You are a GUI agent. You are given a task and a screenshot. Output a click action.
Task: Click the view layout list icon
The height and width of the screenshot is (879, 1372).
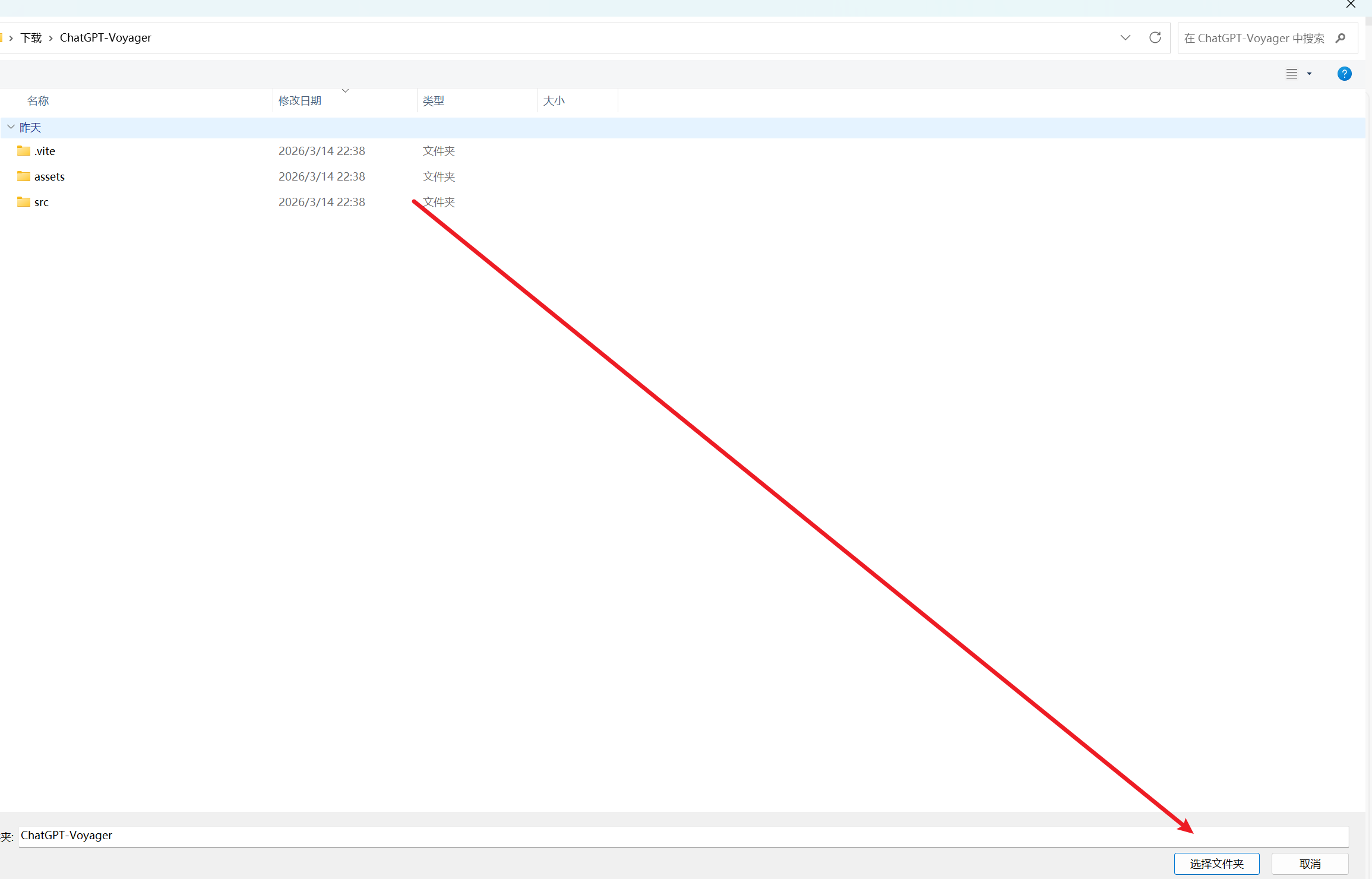coord(1291,74)
